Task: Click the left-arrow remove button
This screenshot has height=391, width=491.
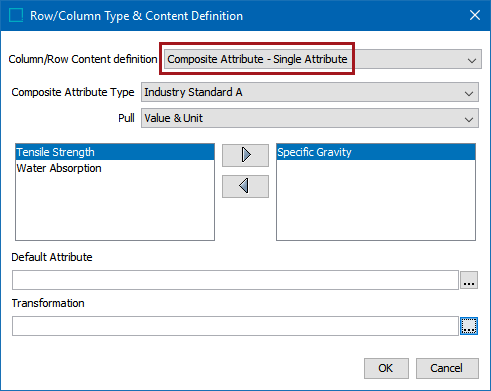Action: click(x=245, y=186)
